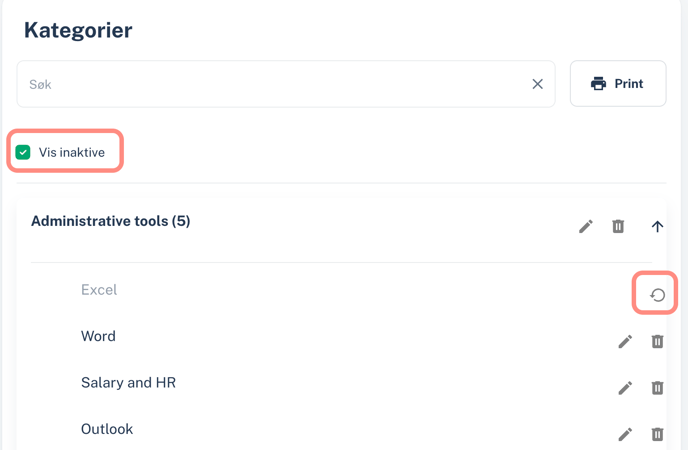
Task: Delete the Outlook entry
Action: point(657,434)
